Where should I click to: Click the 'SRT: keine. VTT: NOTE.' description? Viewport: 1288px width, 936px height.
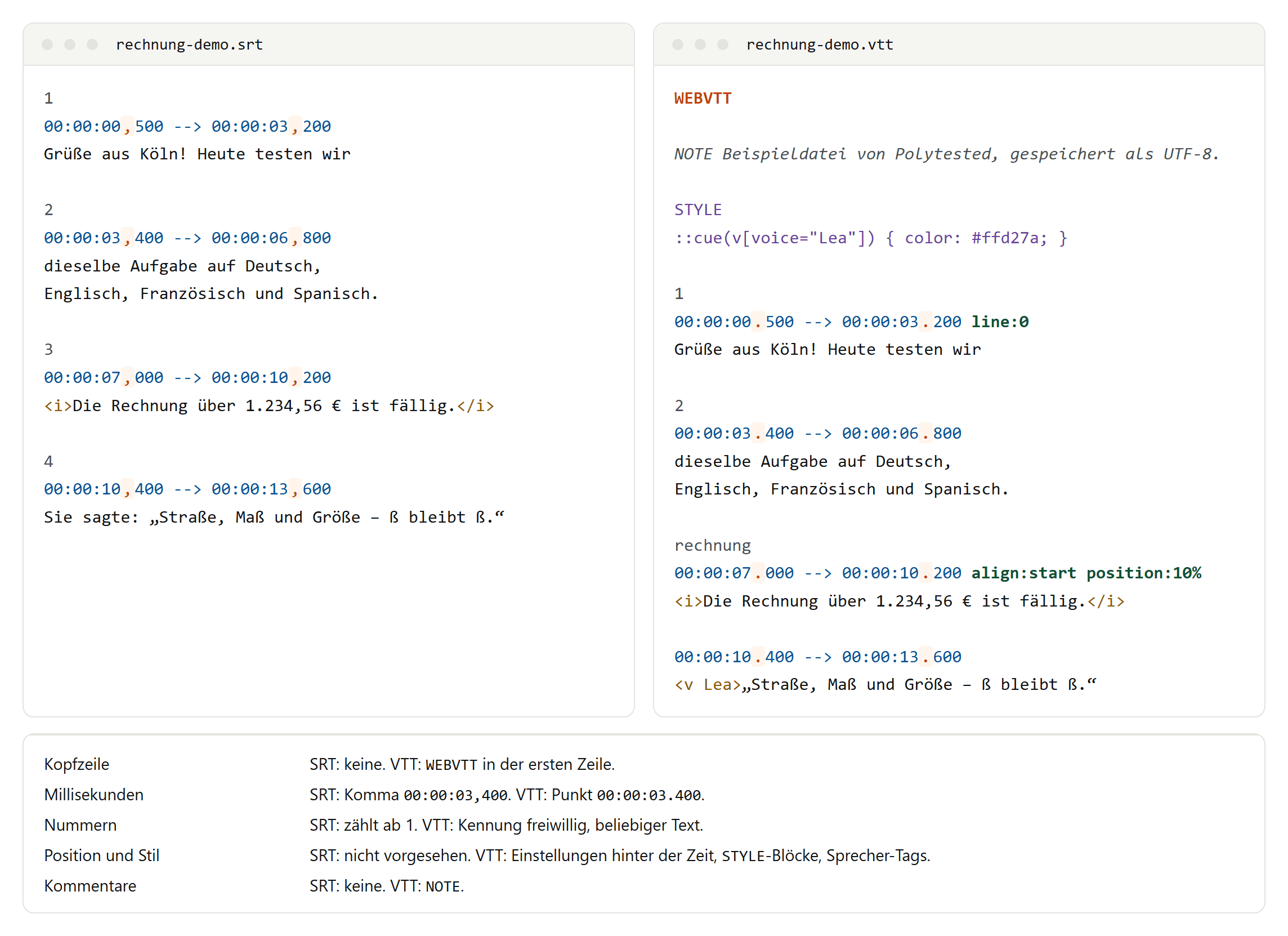(386, 886)
